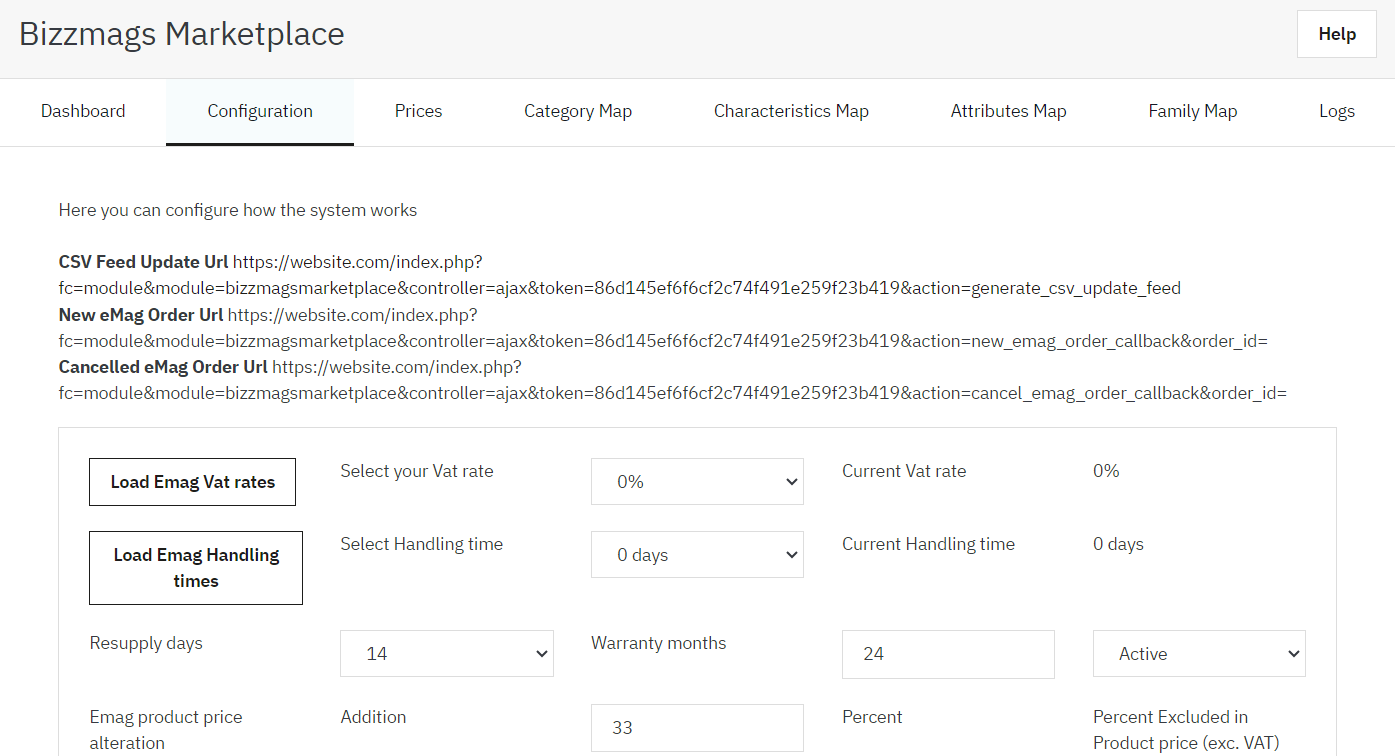
Task: Click the Addition label
Action: point(373,717)
